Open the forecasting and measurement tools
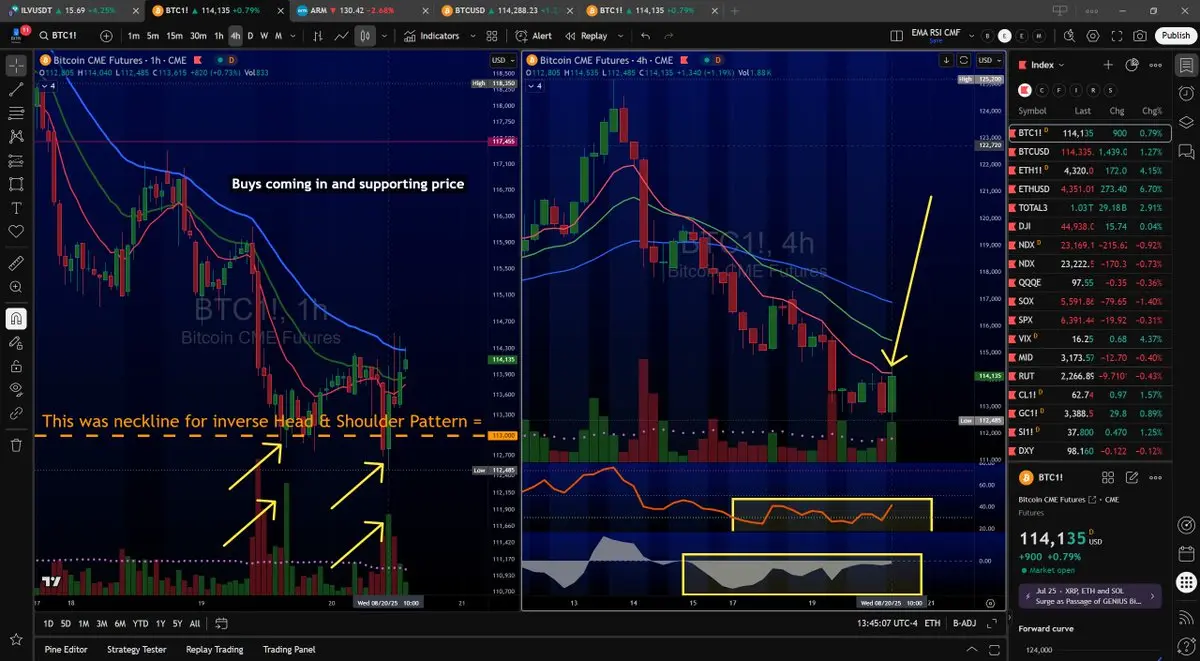Viewport: 1200px width, 661px height. pos(16,160)
